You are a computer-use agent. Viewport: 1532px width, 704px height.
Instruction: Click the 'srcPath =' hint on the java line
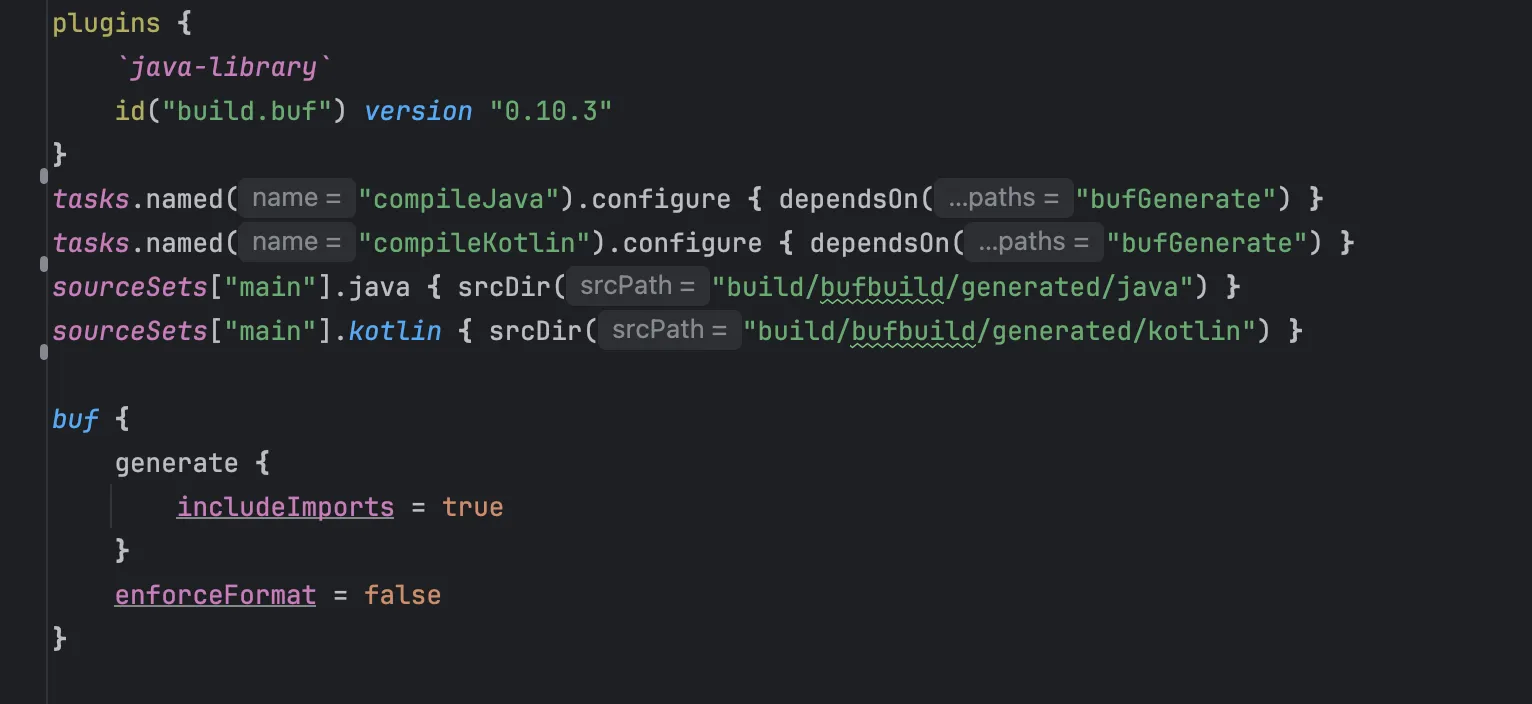pyautogui.click(x=638, y=286)
